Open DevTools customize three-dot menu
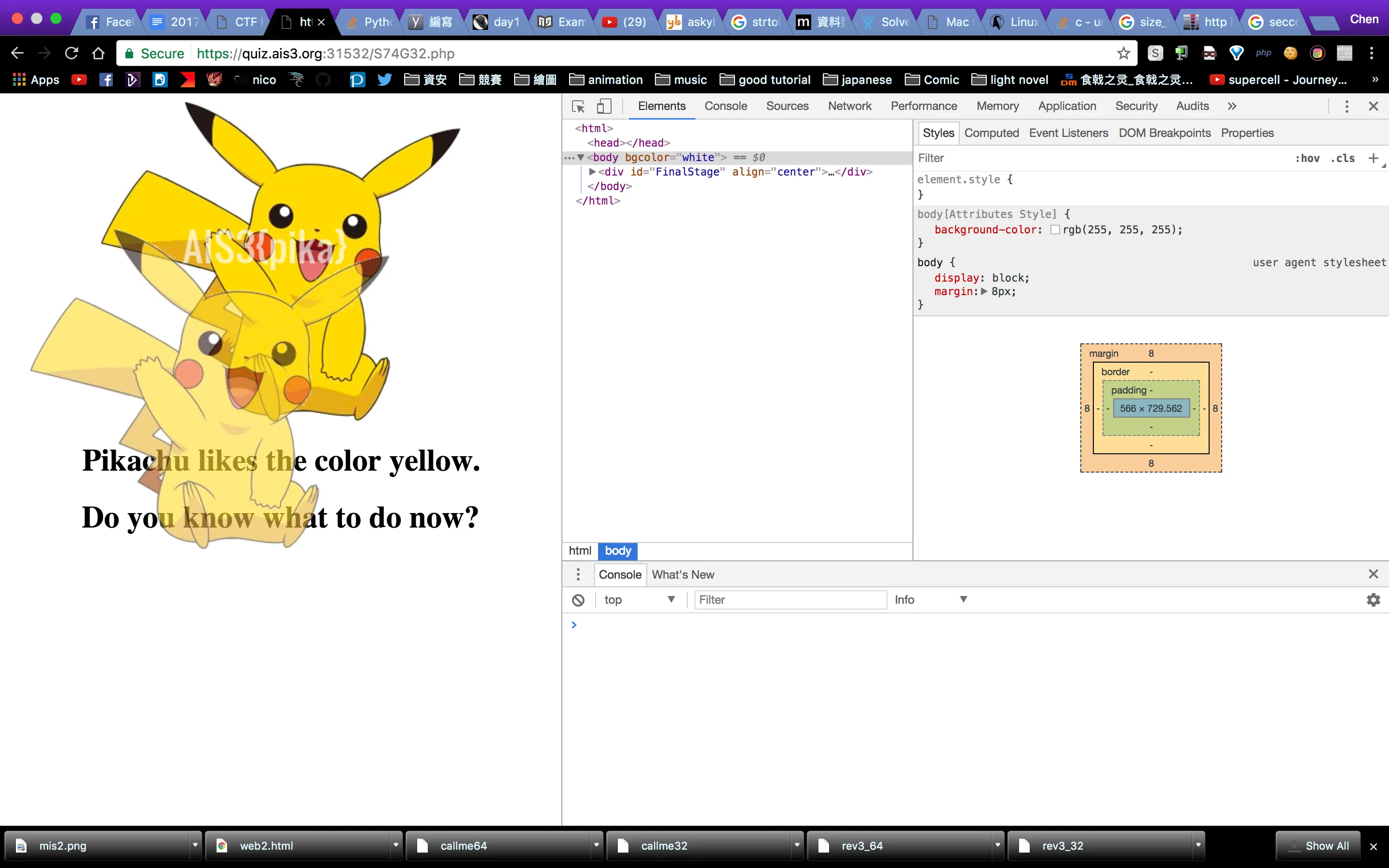The image size is (1389, 868). click(x=1347, y=106)
